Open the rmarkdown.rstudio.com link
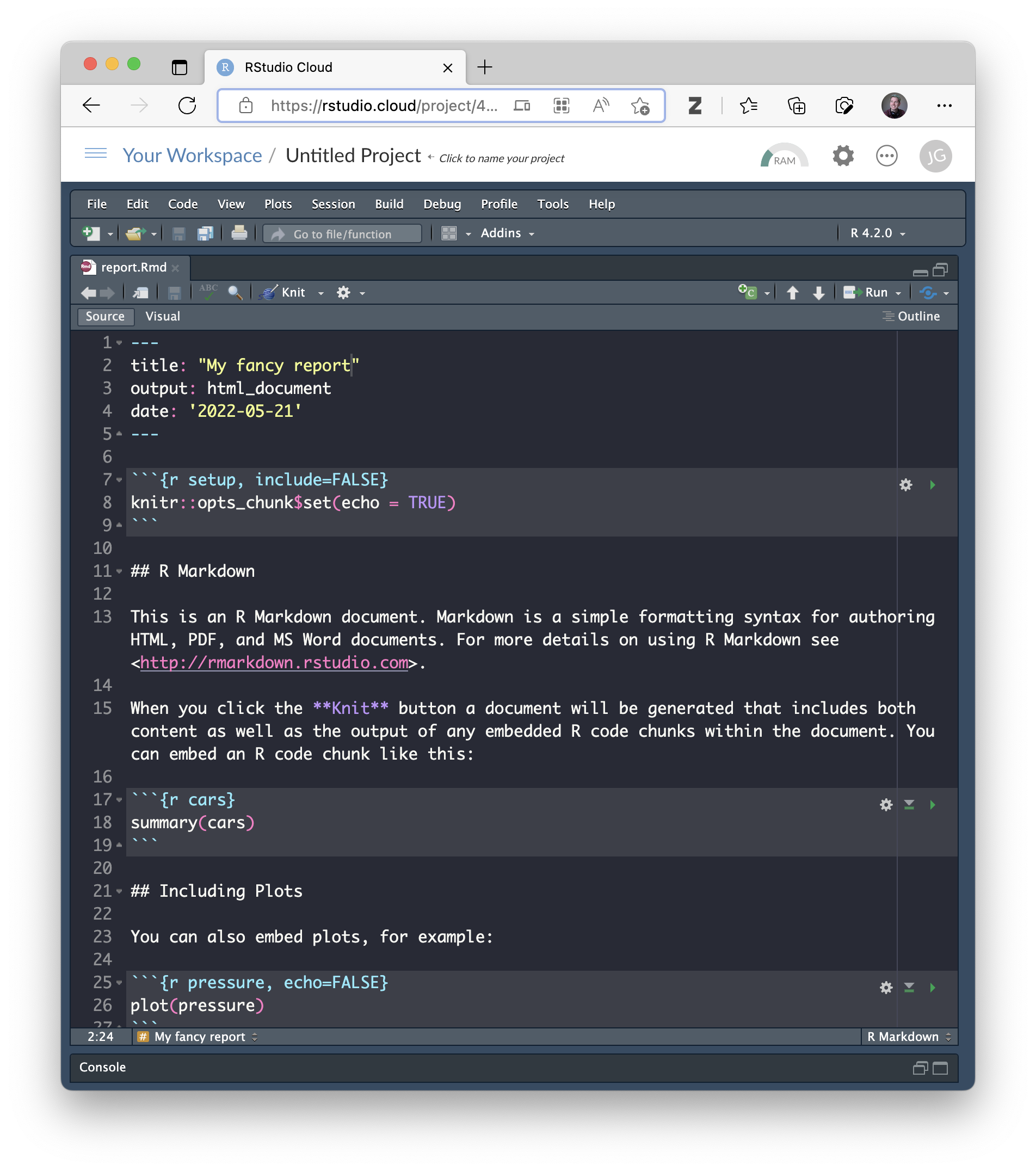Image resolution: width=1036 pixels, height=1171 pixels. point(274,663)
